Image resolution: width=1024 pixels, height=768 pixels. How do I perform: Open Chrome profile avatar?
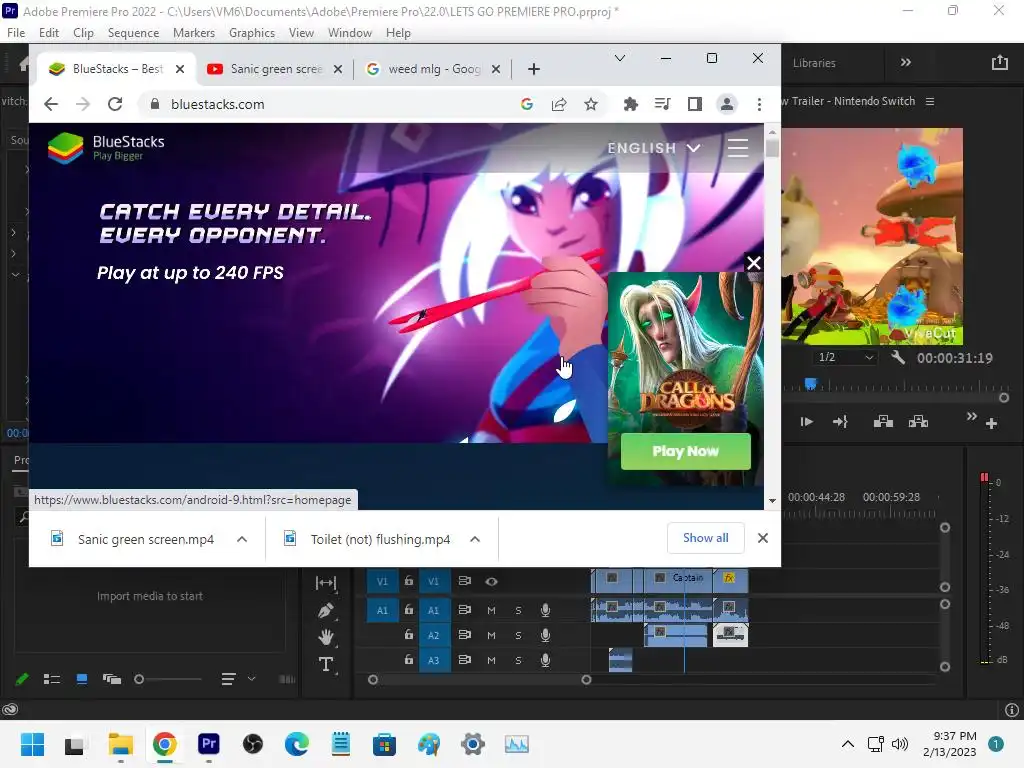click(726, 104)
